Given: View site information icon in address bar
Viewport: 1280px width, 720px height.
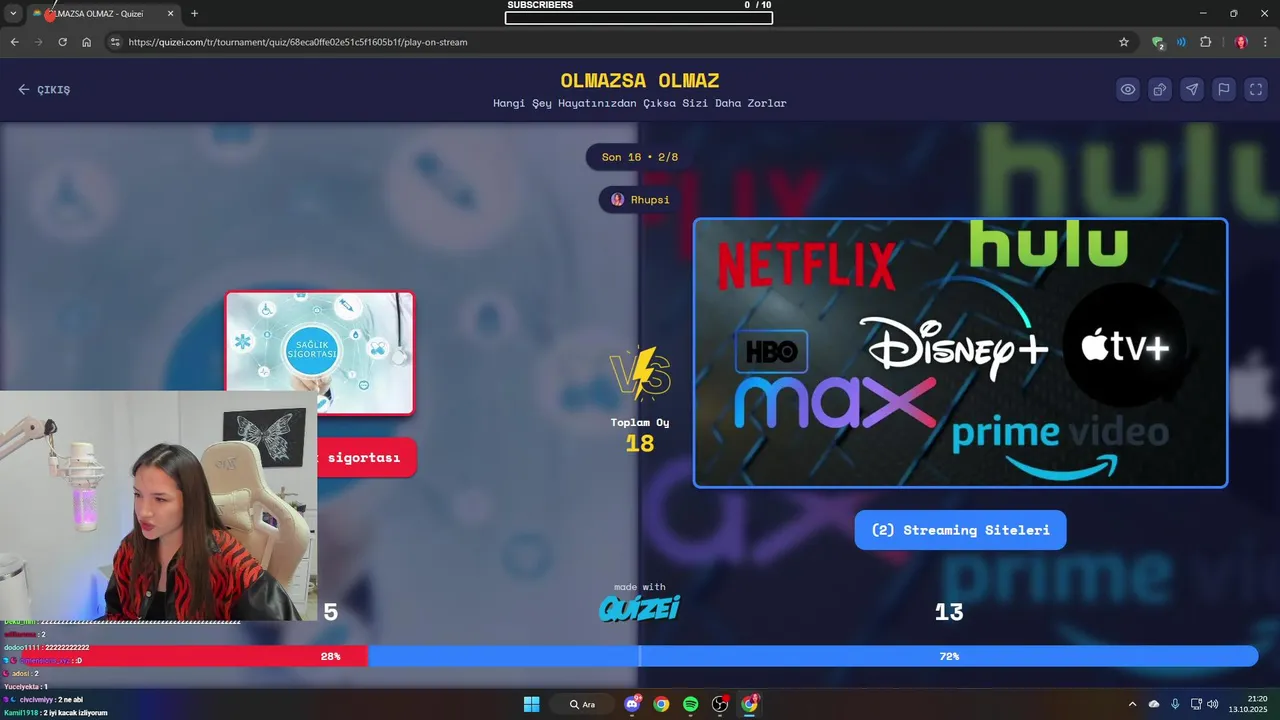Looking at the screenshot, I should (x=115, y=42).
